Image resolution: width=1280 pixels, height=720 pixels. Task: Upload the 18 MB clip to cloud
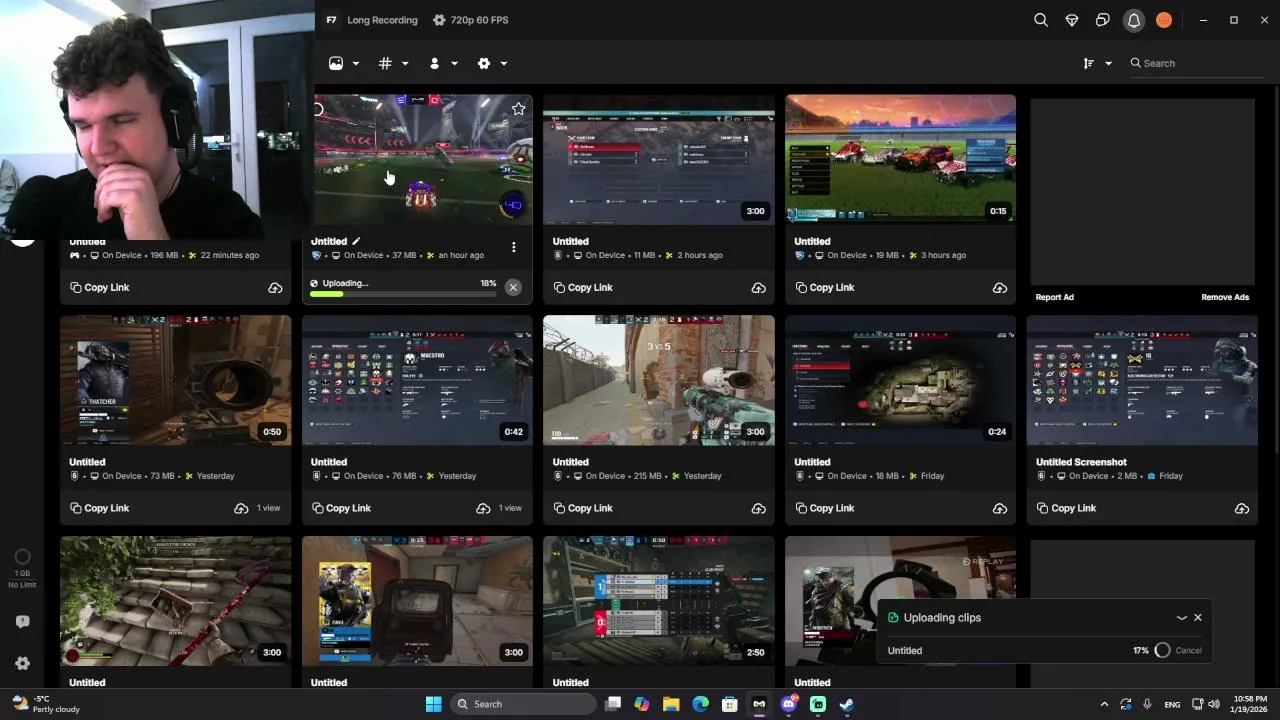1000,508
